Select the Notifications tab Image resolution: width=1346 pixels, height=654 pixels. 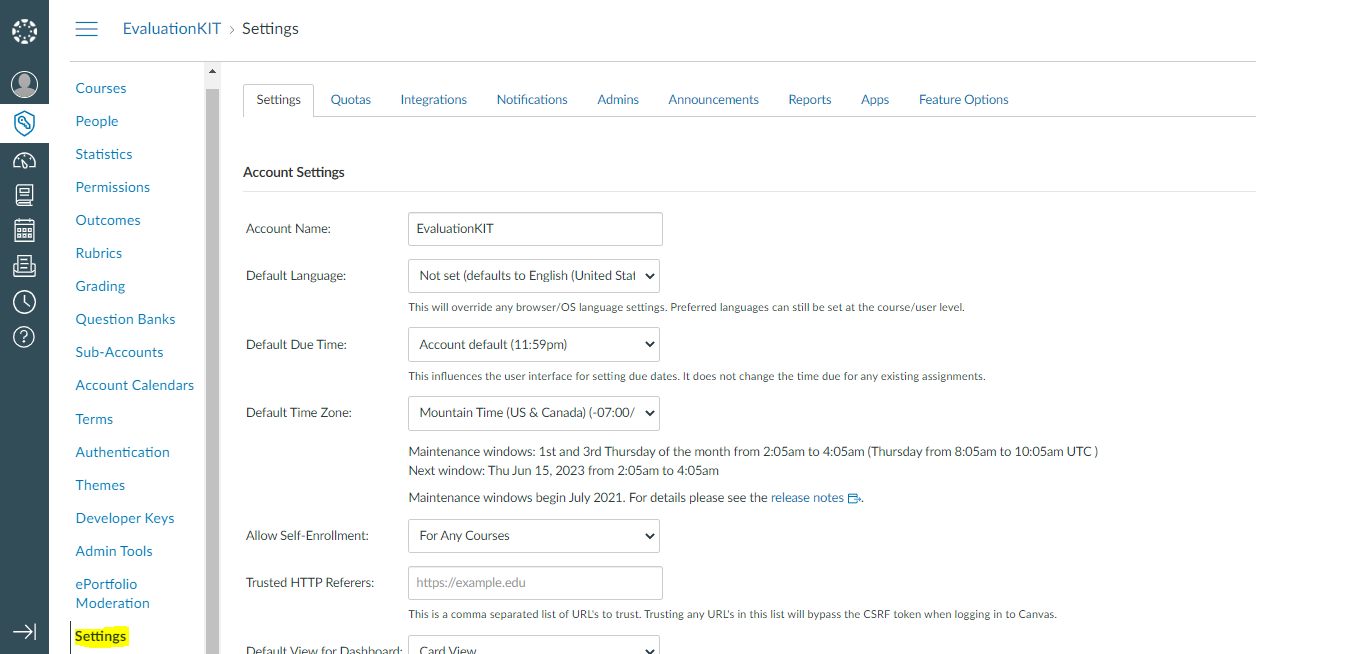(x=531, y=99)
